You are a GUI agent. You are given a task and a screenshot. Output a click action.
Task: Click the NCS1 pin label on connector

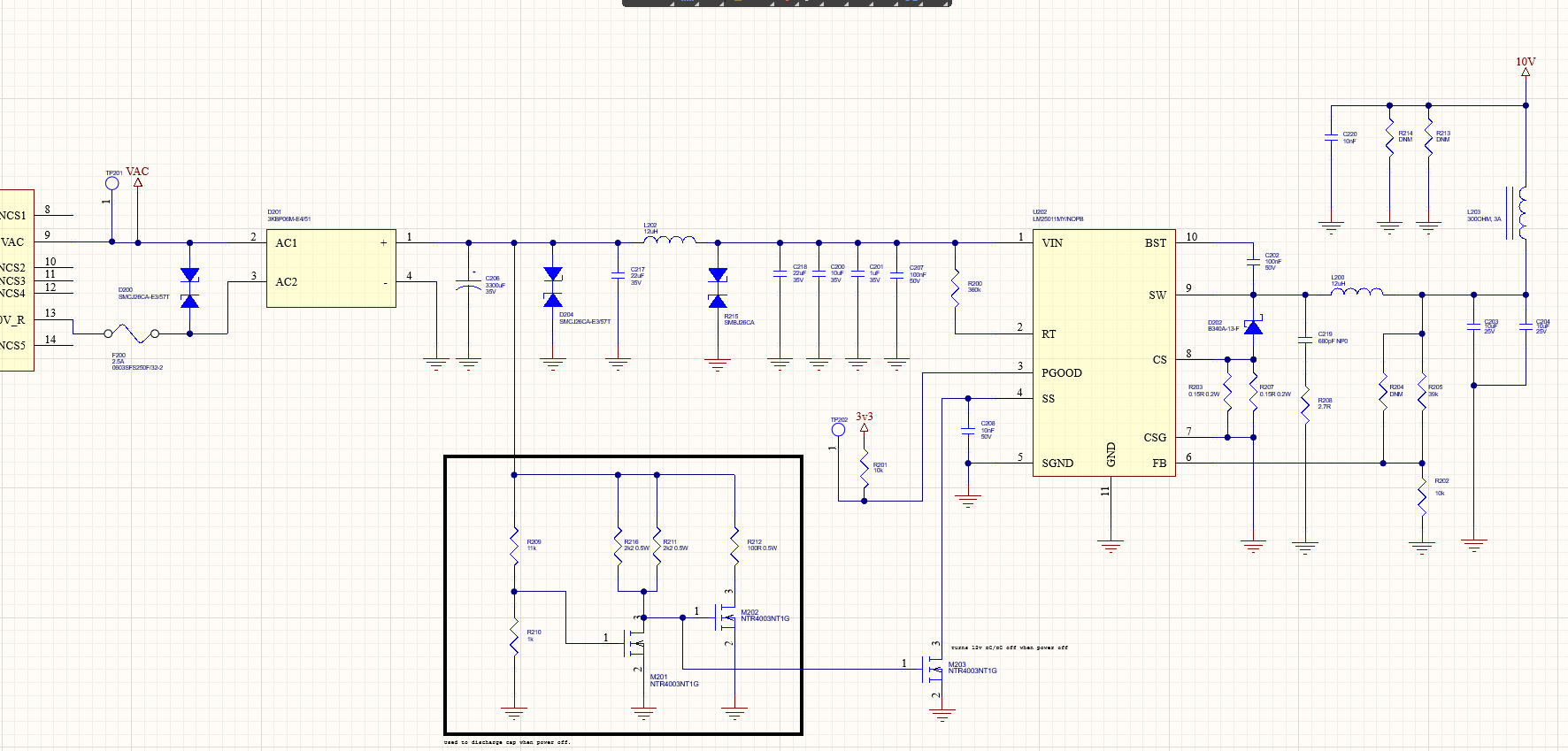tap(13, 216)
